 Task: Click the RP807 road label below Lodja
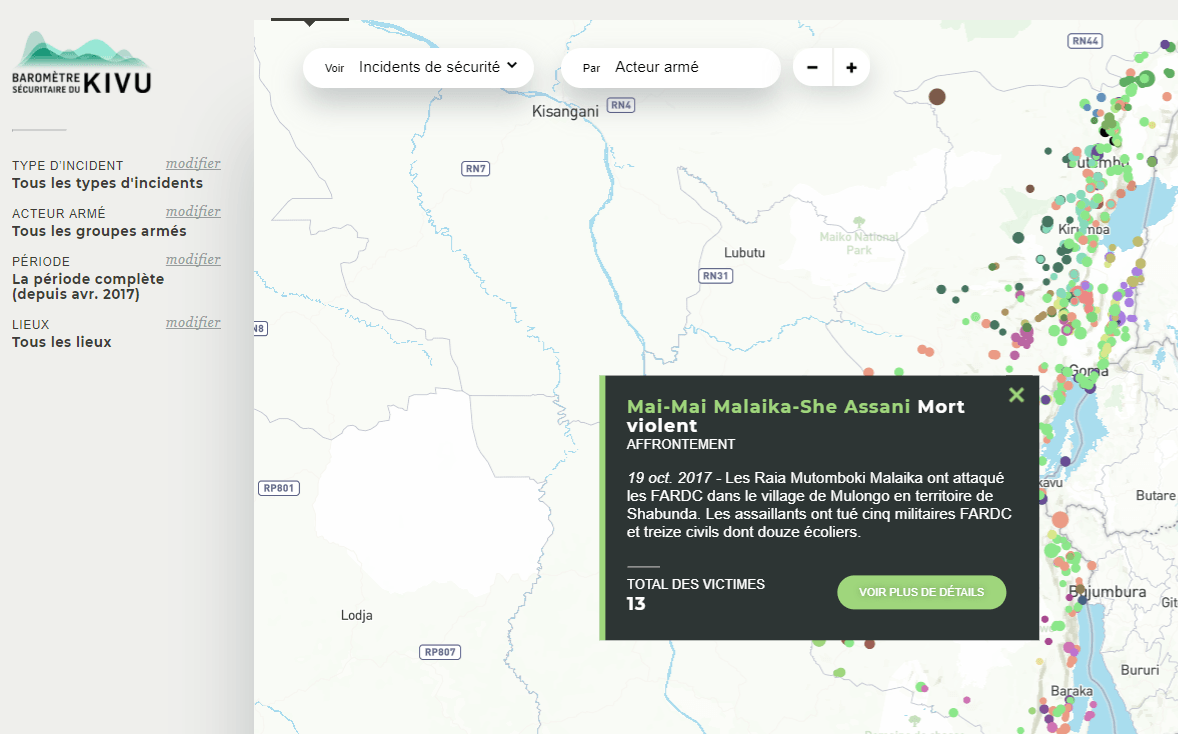tap(440, 652)
